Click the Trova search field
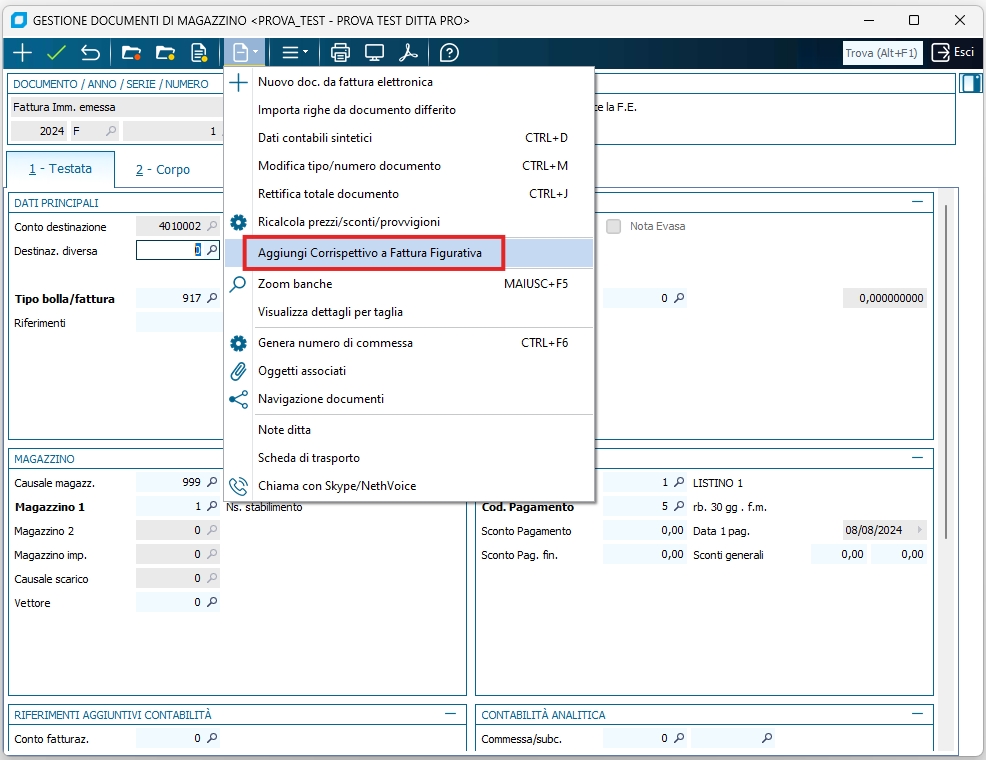 [x=882, y=53]
